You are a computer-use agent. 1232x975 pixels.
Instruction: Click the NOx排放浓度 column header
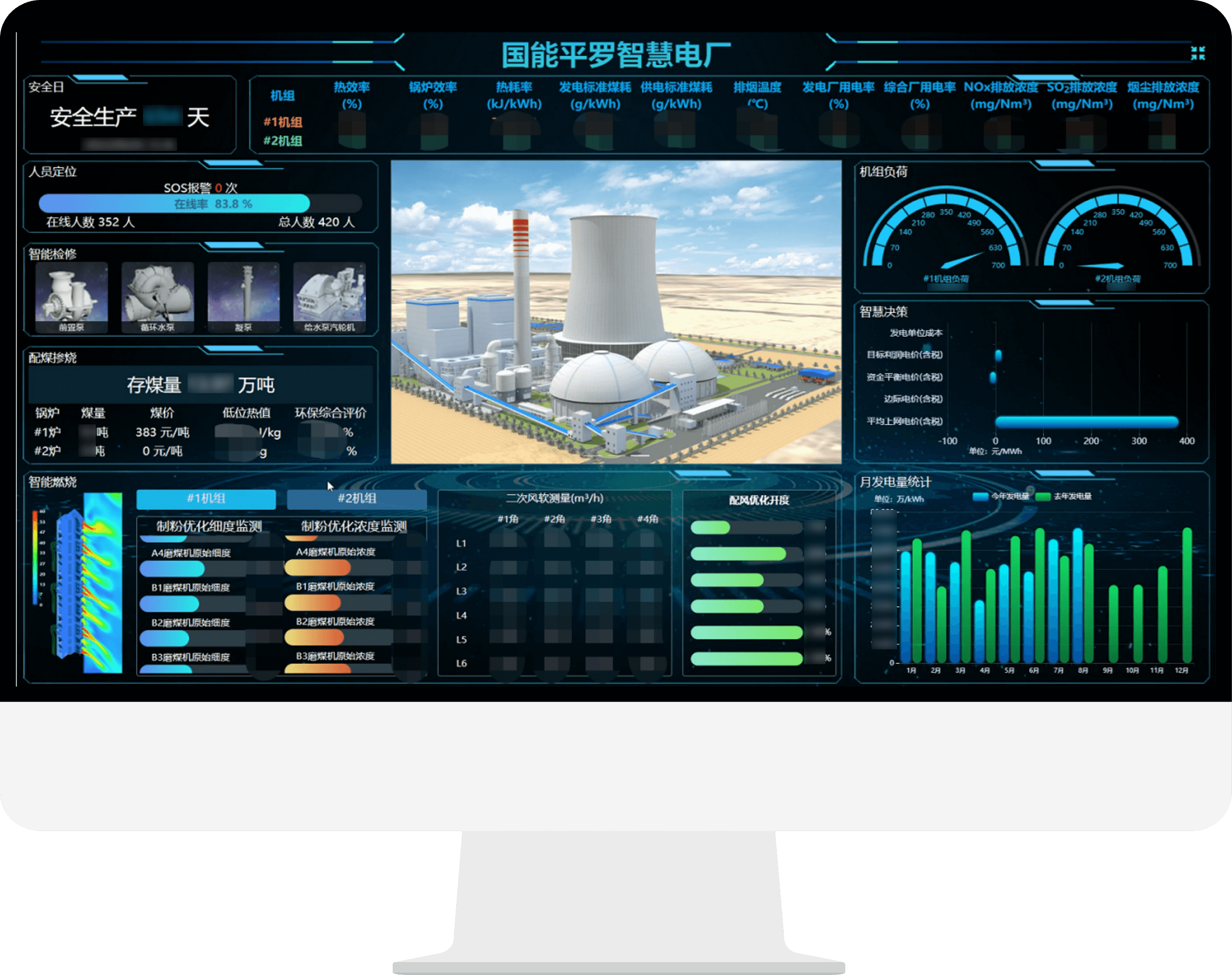tap(1001, 95)
